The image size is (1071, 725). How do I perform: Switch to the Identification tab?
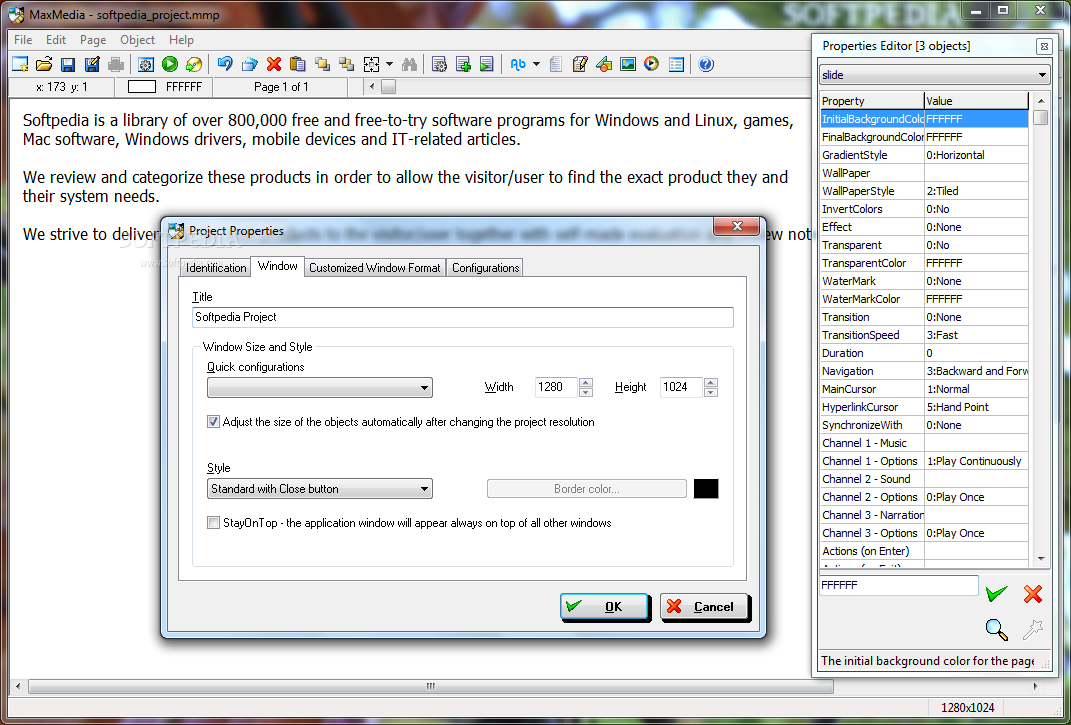click(x=216, y=268)
